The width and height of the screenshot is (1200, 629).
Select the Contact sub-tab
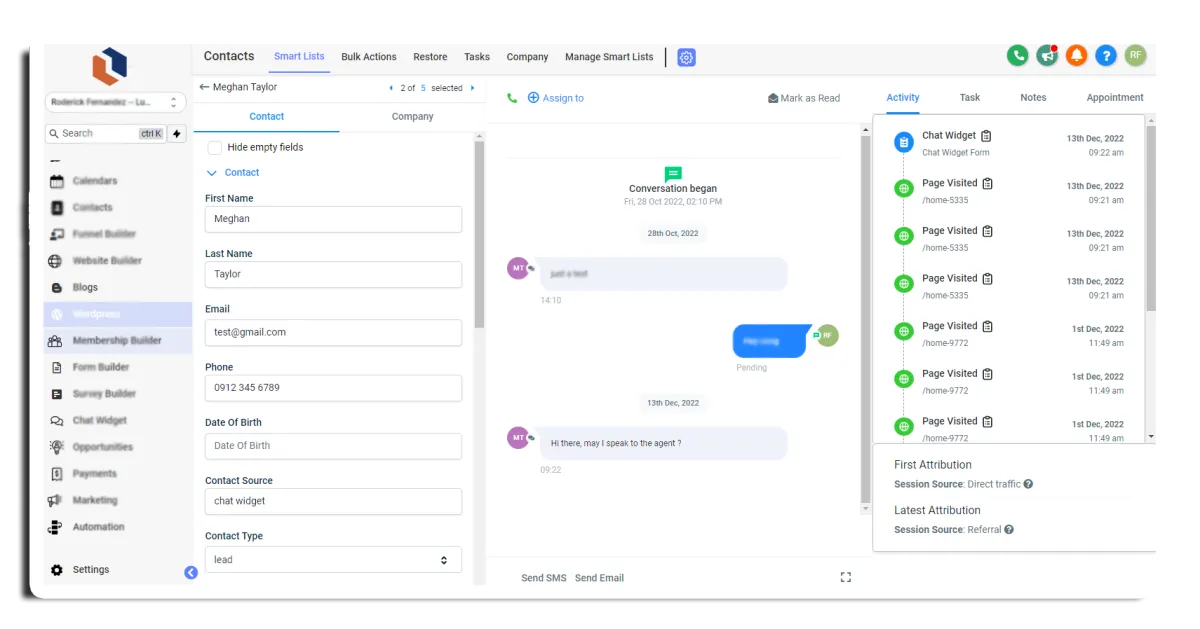pos(266,117)
